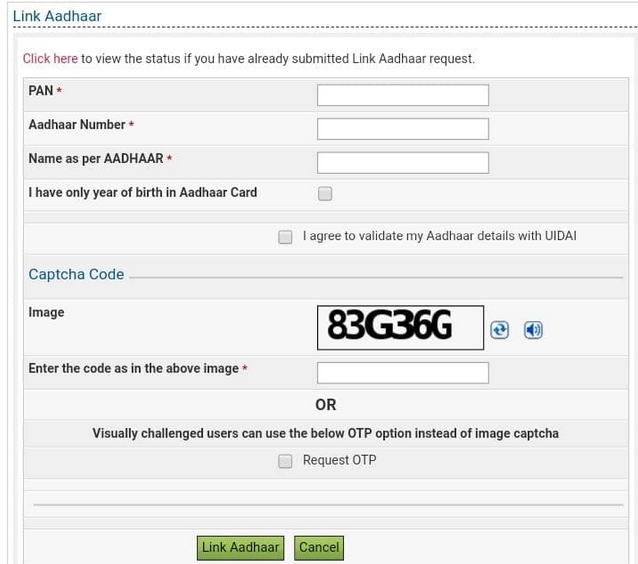The height and width of the screenshot is (564, 638).
Task: Click the PAN input field
Action: [403, 95]
